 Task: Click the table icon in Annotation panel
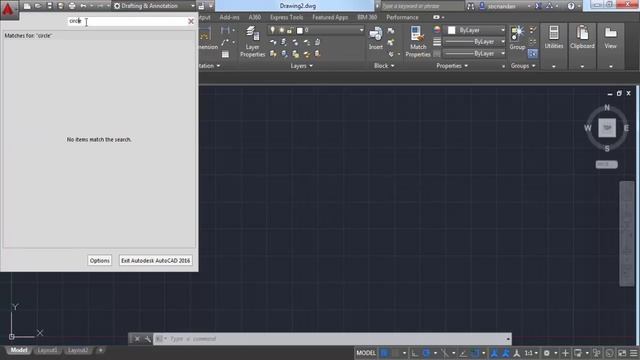pos(225,54)
